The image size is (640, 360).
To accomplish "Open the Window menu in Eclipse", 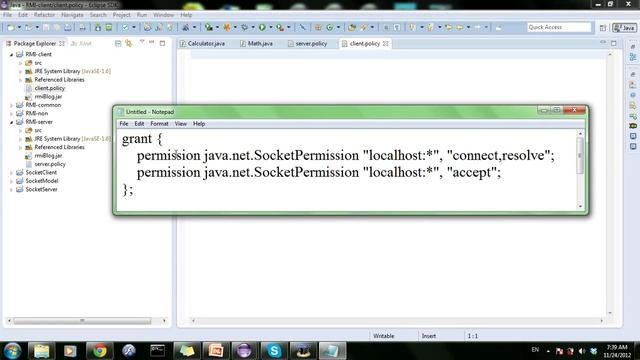I will [163, 15].
